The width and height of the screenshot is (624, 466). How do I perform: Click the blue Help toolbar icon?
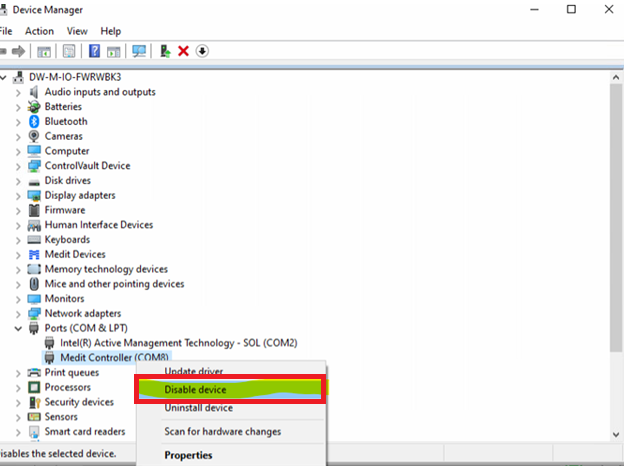(x=94, y=51)
